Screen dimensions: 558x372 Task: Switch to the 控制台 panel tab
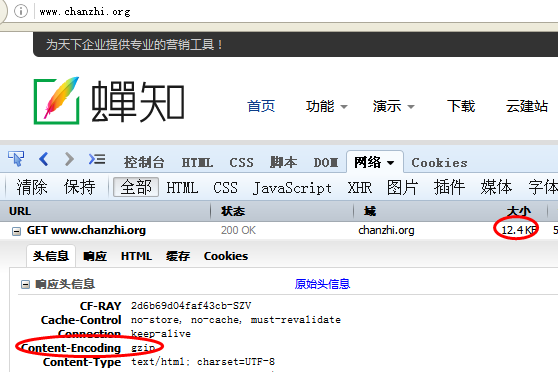coord(144,162)
